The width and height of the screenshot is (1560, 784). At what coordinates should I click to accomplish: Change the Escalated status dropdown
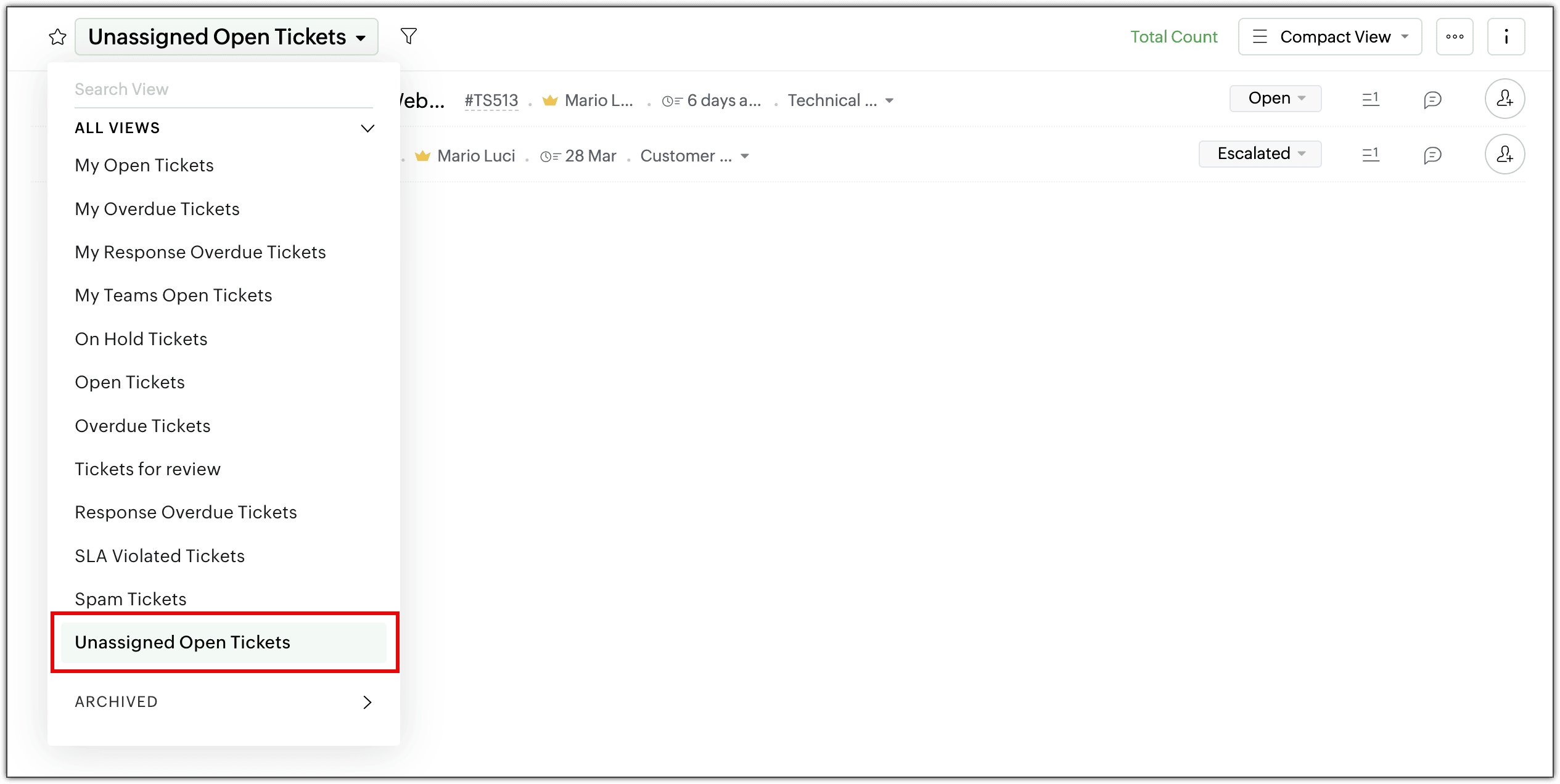pos(1260,154)
